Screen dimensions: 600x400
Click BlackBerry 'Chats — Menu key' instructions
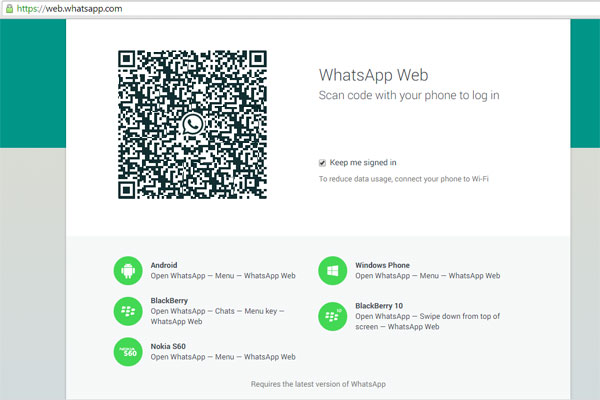217,316
